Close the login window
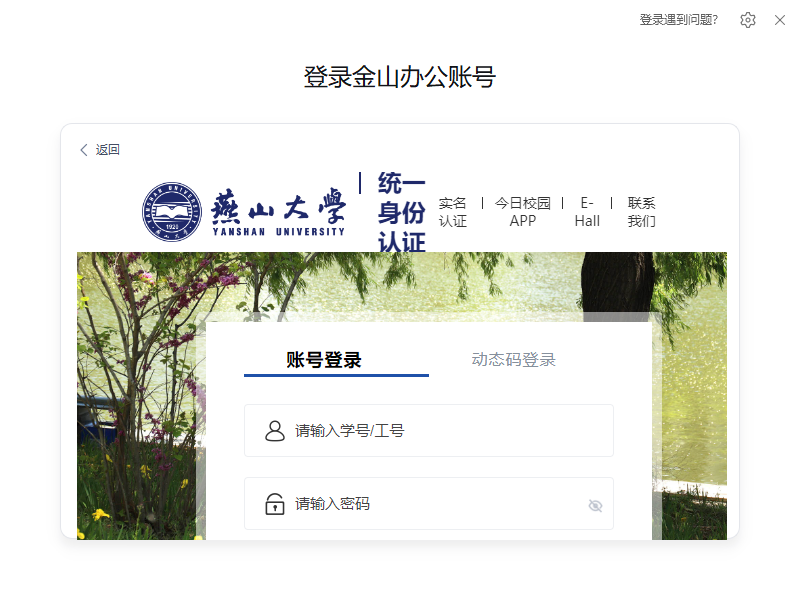The height and width of the screenshot is (600, 800). tap(780, 20)
